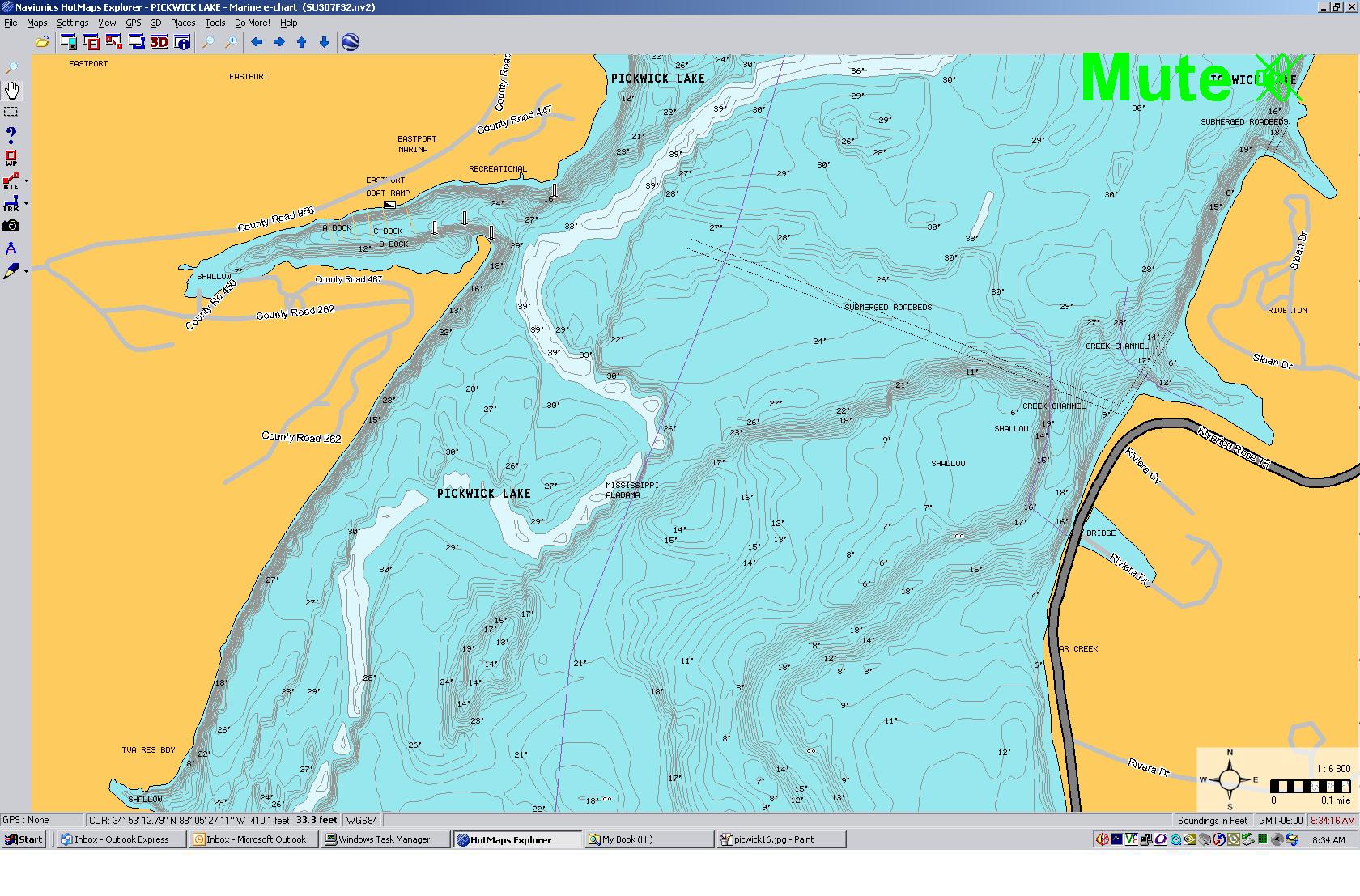Click the Soundings in Feet status field
This screenshot has width=1360, height=896.
[x=1212, y=820]
